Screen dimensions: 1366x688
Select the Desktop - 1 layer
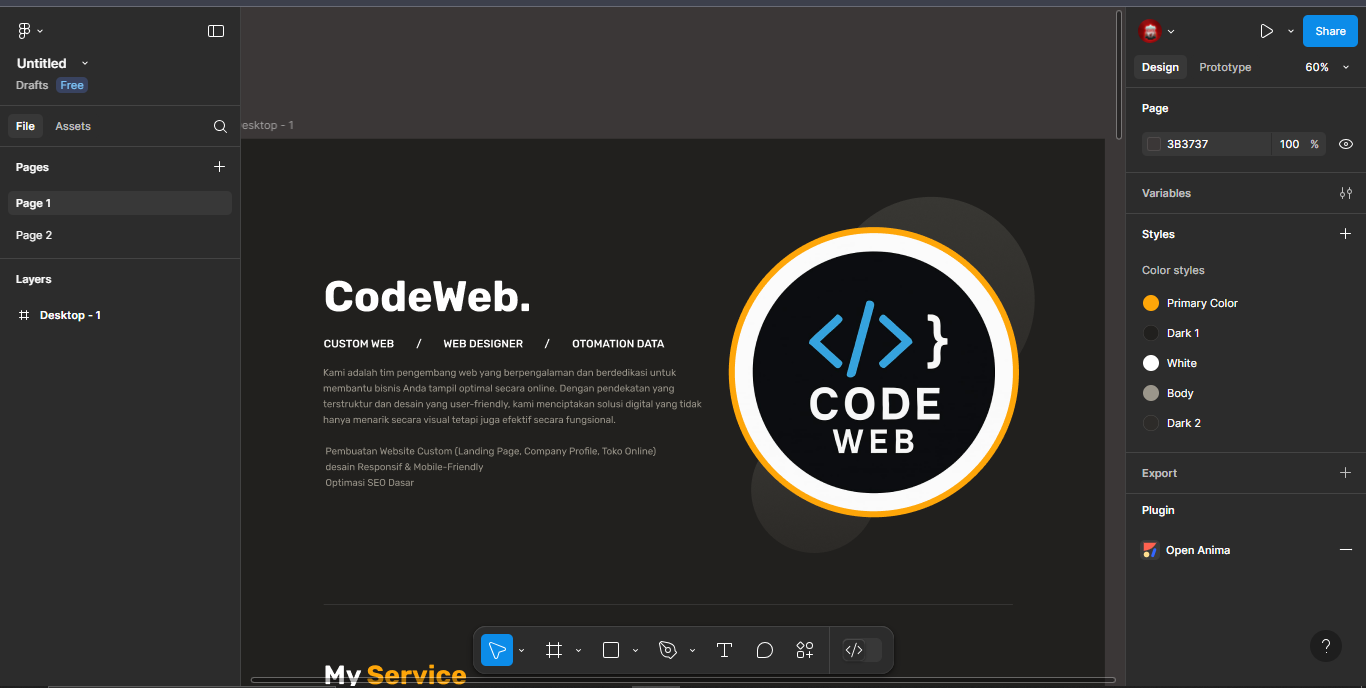[70, 315]
